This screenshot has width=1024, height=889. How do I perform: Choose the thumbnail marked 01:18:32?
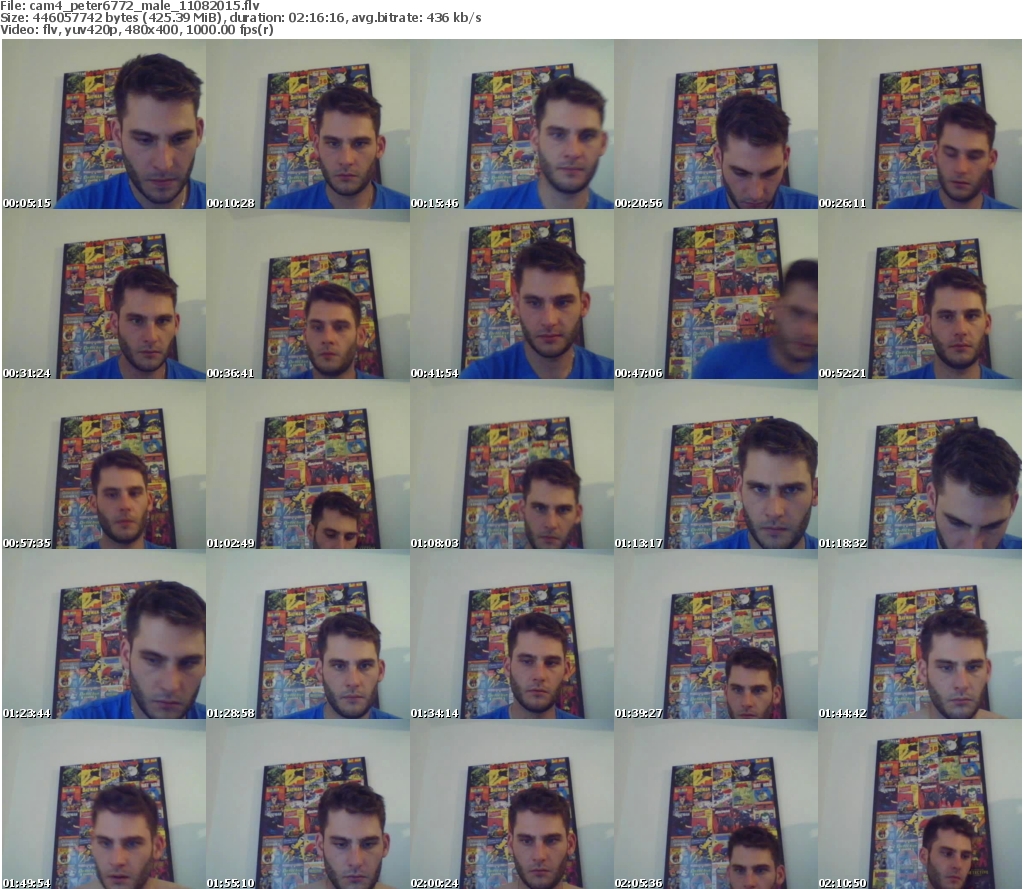920,464
